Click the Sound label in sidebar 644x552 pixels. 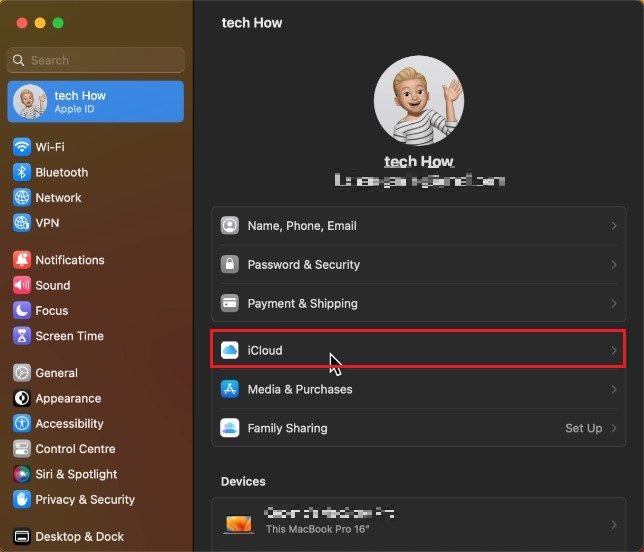pyautogui.click(x=53, y=285)
